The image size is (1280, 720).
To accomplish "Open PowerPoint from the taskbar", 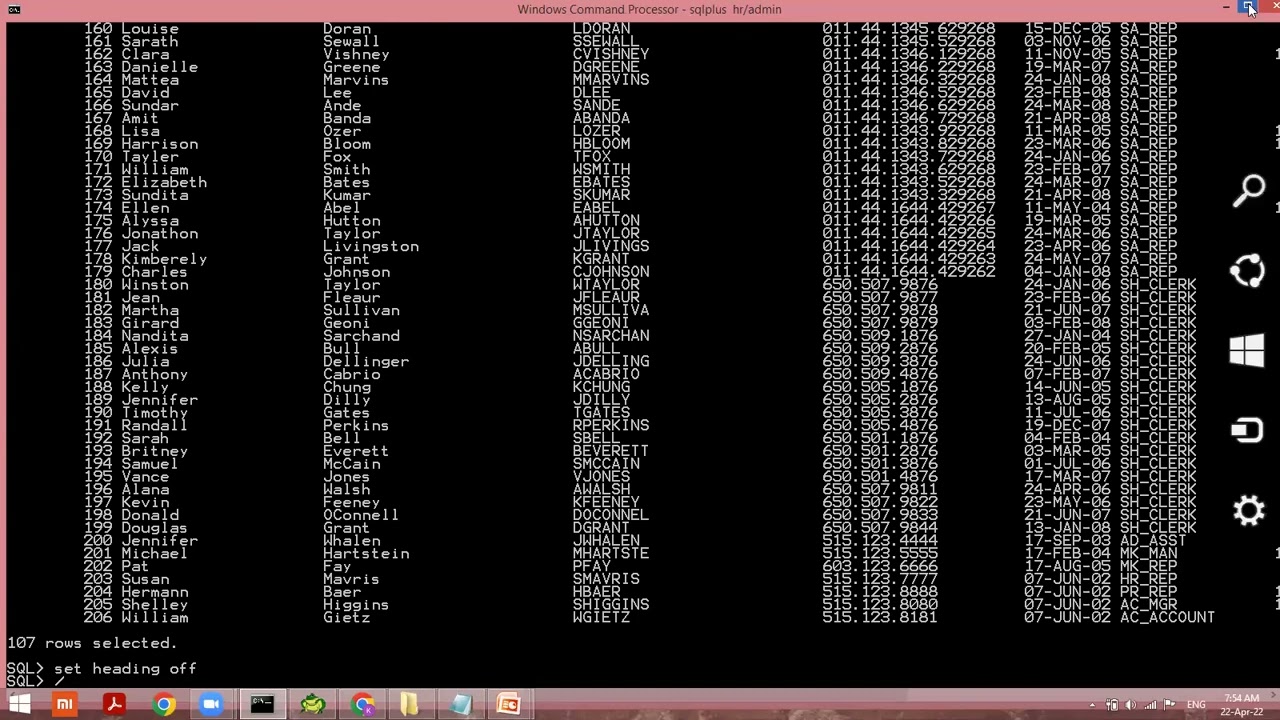I will pyautogui.click(x=508, y=705).
